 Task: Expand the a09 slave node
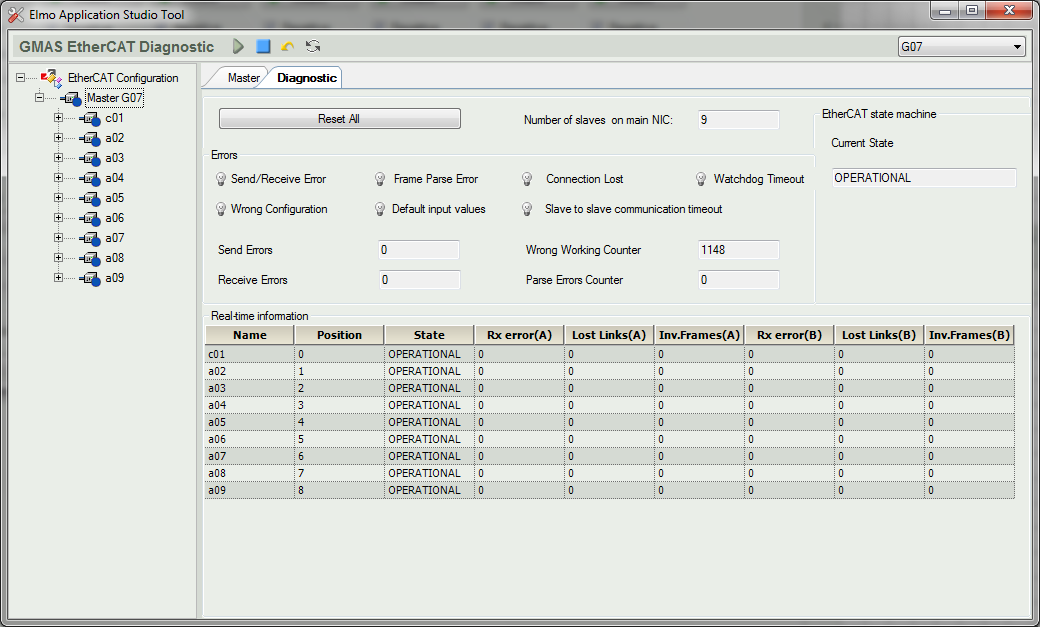(58, 277)
